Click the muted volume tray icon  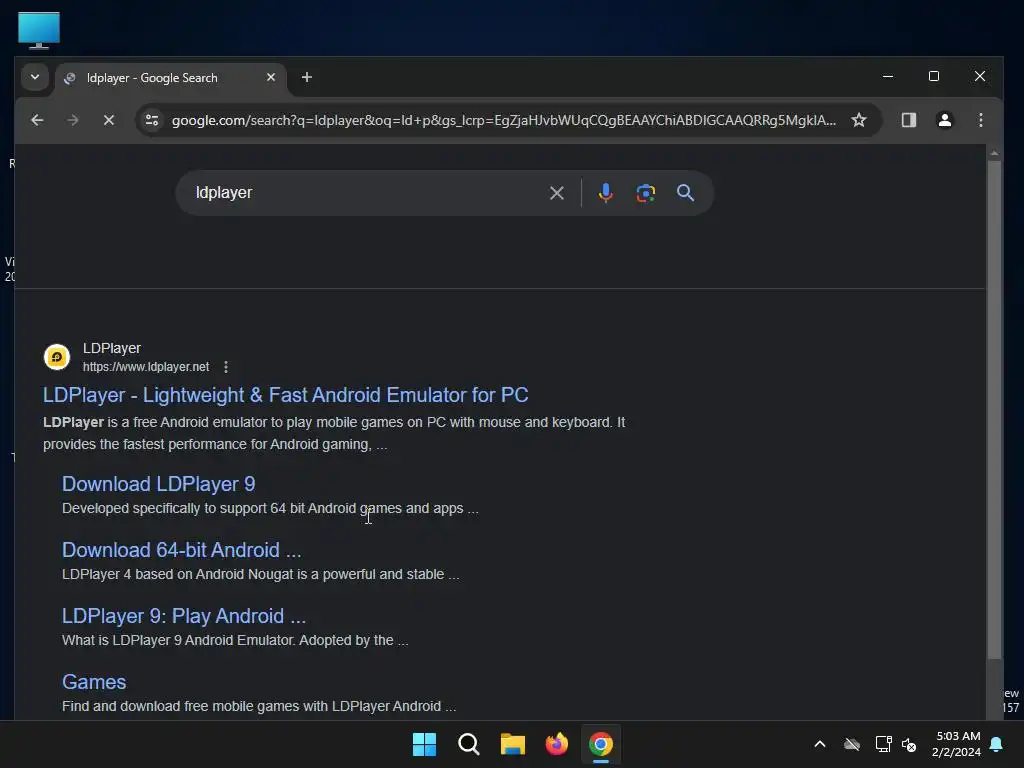pyautogui.click(x=909, y=744)
